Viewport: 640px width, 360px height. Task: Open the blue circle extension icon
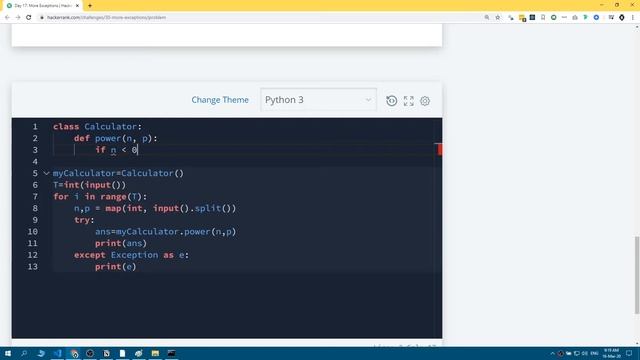[x=596, y=18]
